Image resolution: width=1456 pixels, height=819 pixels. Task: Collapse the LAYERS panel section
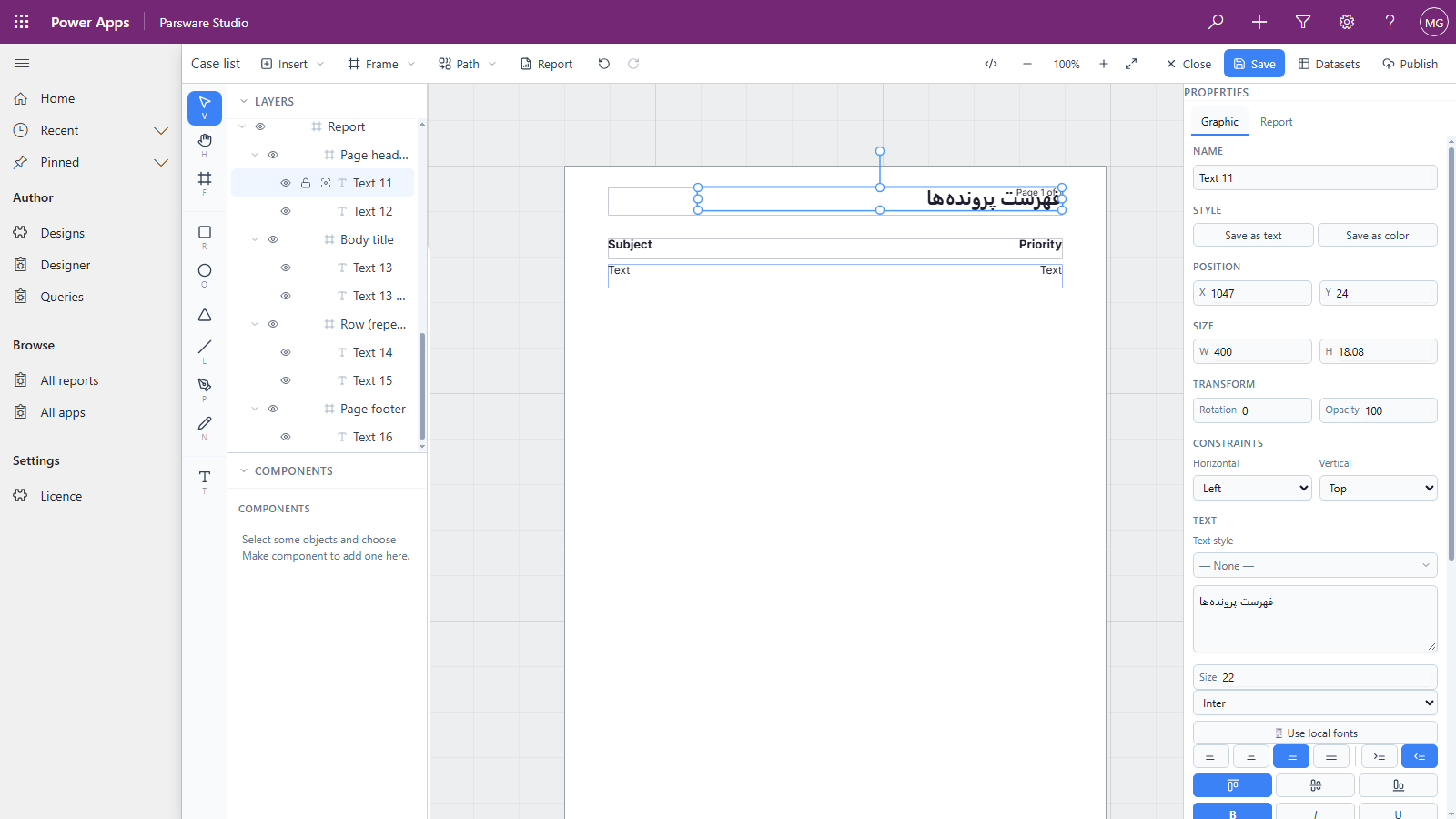pyautogui.click(x=244, y=101)
